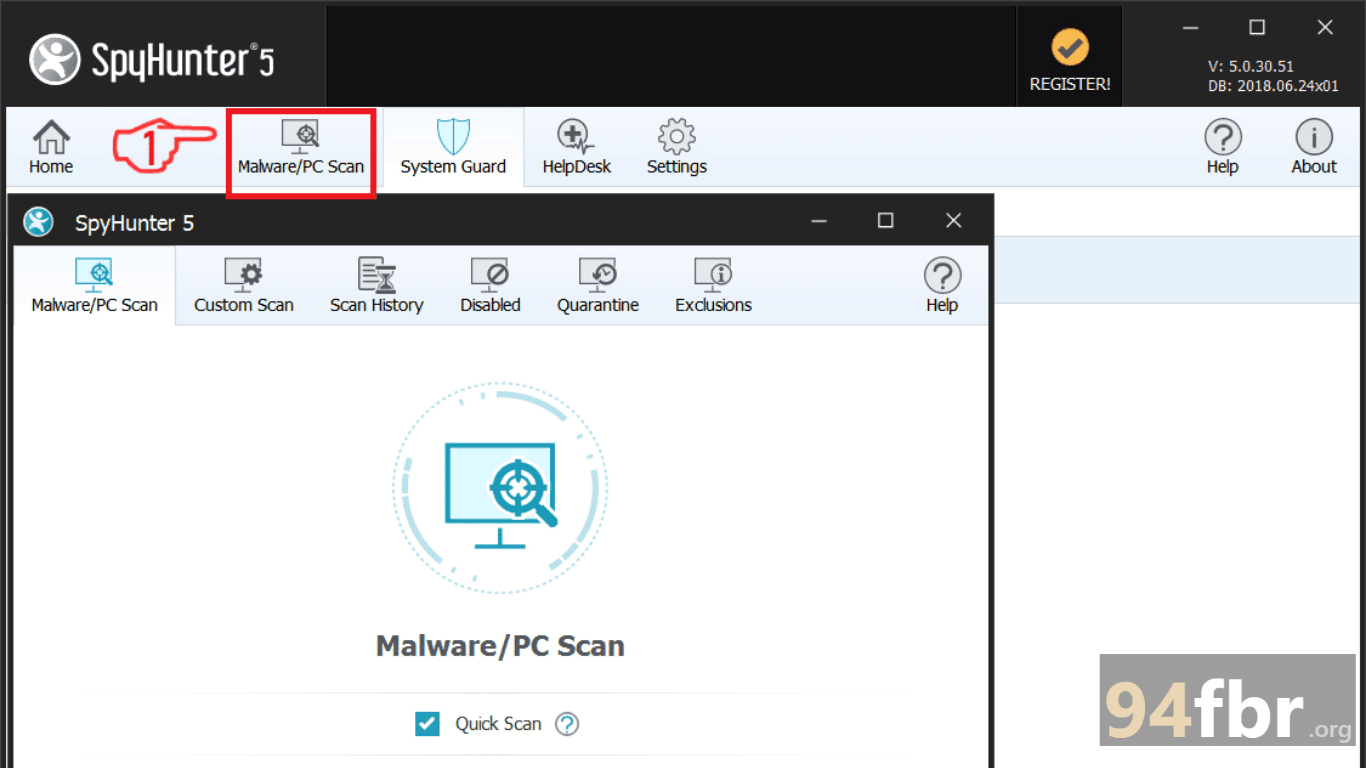Click the database text "DB: 2018.06.24x01"
This screenshot has width=1366, height=768.
coord(1273,86)
